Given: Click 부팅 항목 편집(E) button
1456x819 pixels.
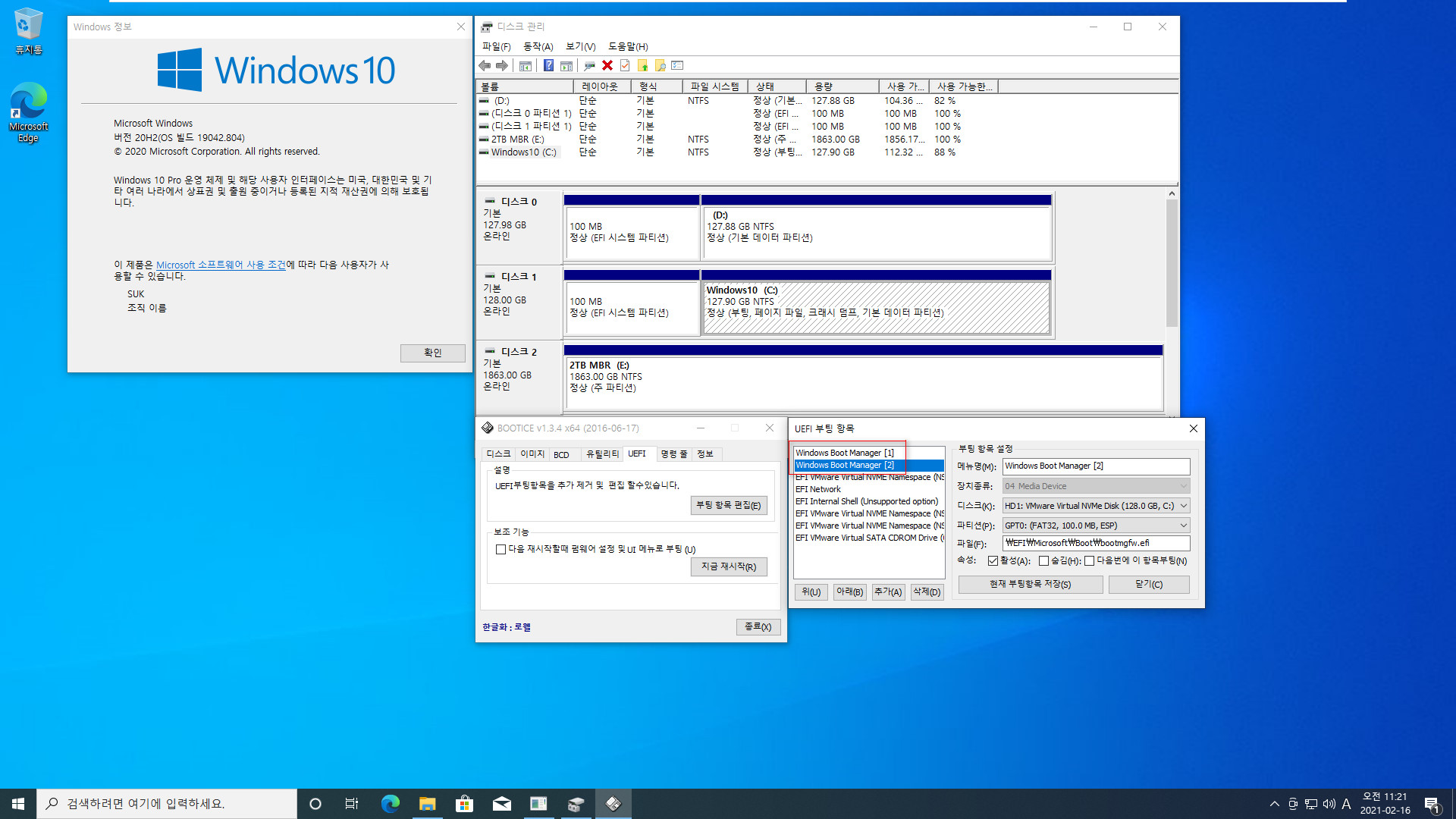Looking at the screenshot, I should point(729,505).
